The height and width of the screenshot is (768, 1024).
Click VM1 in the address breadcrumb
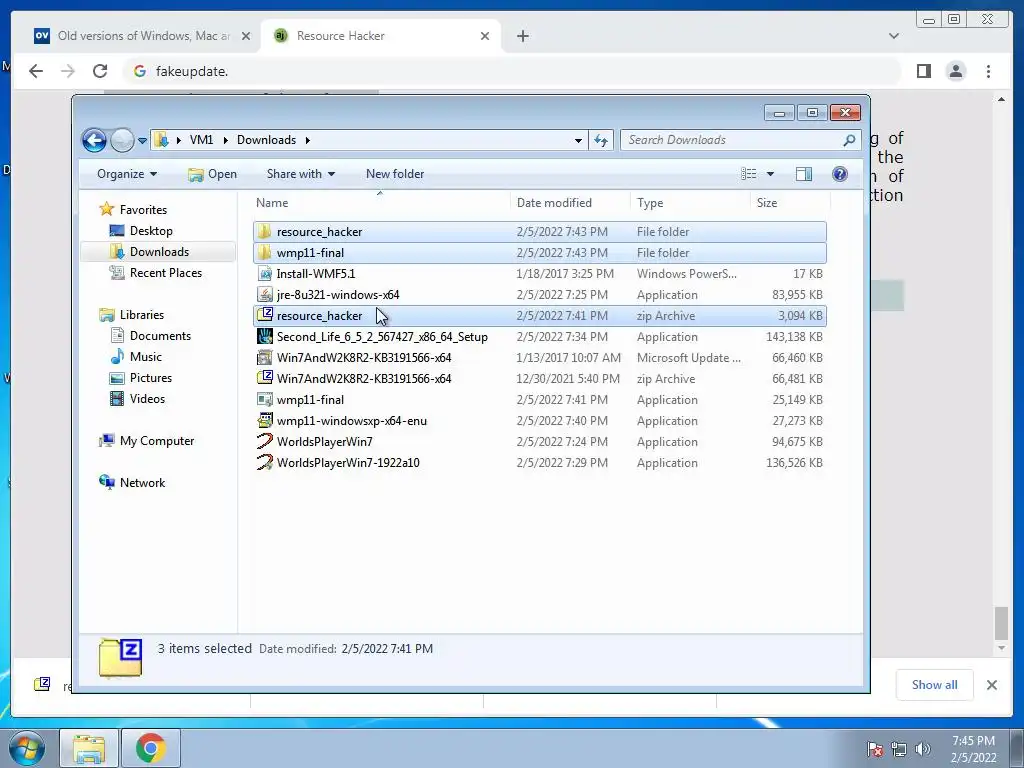tap(201, 140)
